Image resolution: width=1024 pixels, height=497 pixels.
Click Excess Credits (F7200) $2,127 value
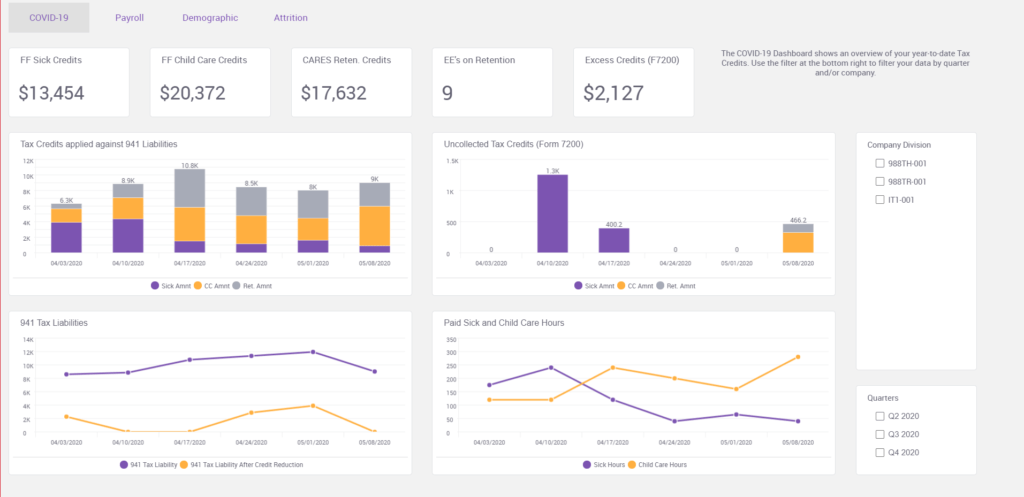[611, 93]
